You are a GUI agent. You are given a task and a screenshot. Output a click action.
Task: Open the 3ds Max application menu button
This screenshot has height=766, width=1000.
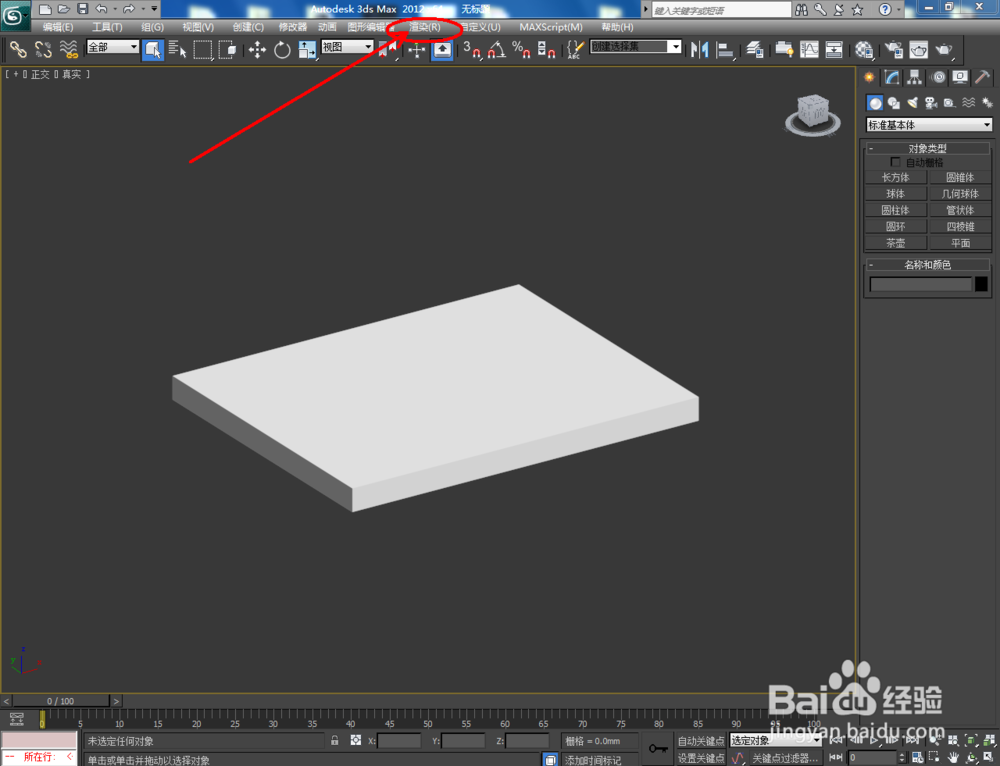pyautogui.click(x=15, y=15)
